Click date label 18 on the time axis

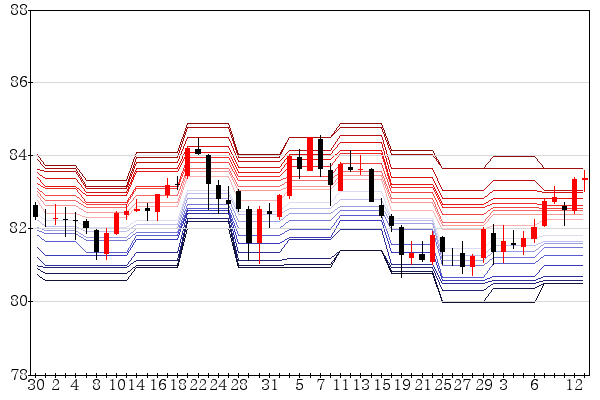point(178,385)
